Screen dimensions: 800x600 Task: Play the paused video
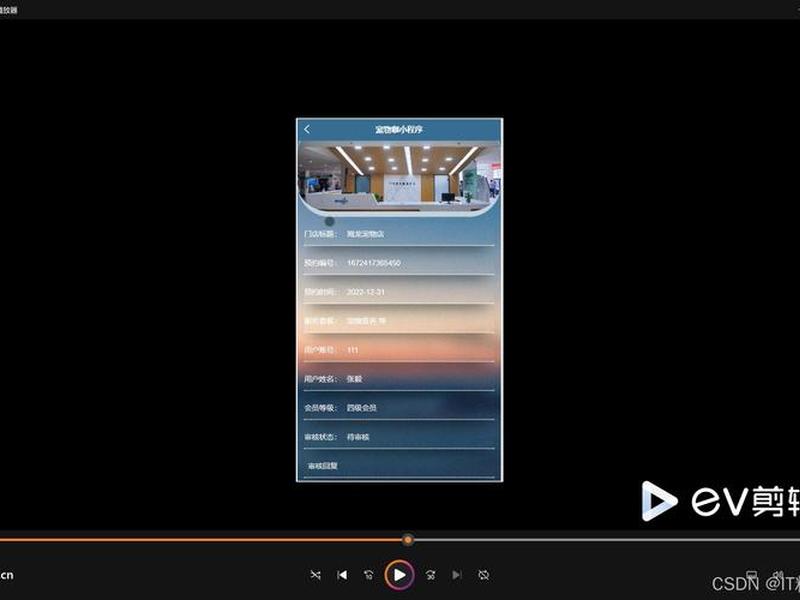(x=399, y=575)
